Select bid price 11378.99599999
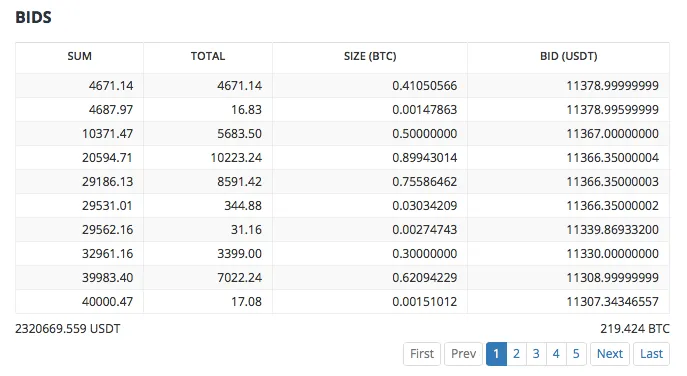The width and height of the screenshot is (687, 376). [613, 110]
